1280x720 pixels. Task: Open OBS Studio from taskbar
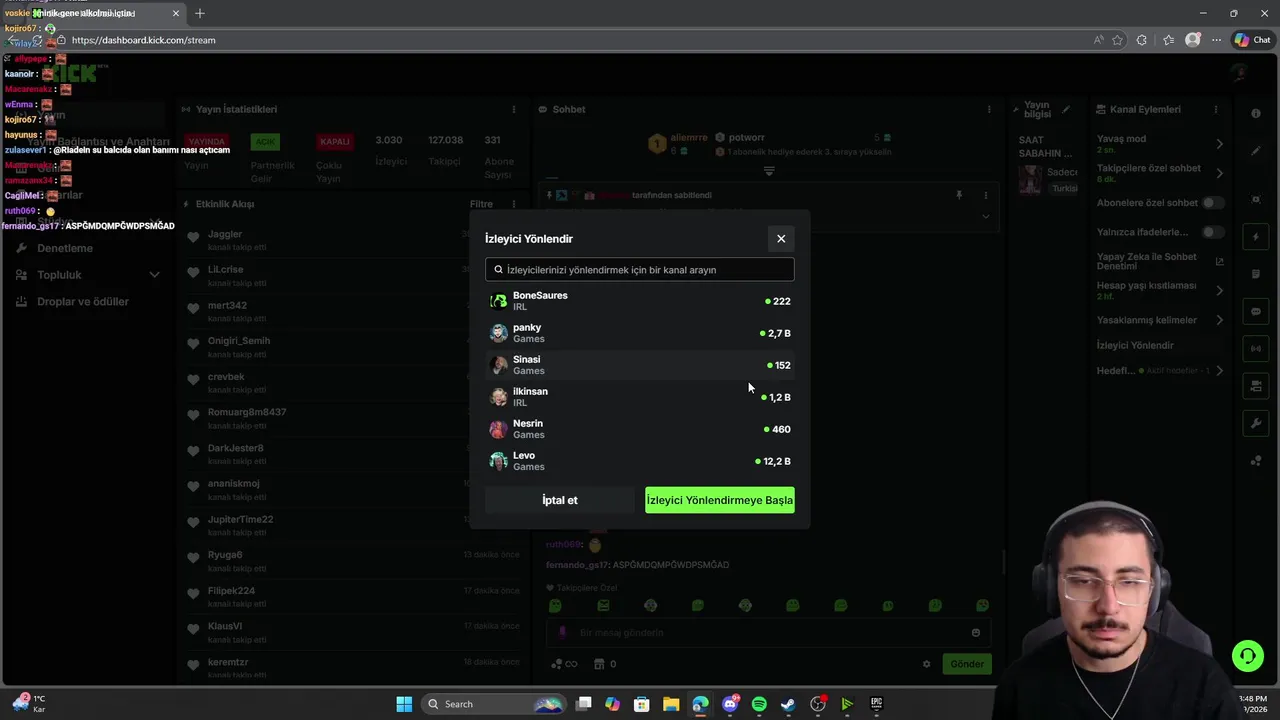pyautogui.click(x=818, y=704)
